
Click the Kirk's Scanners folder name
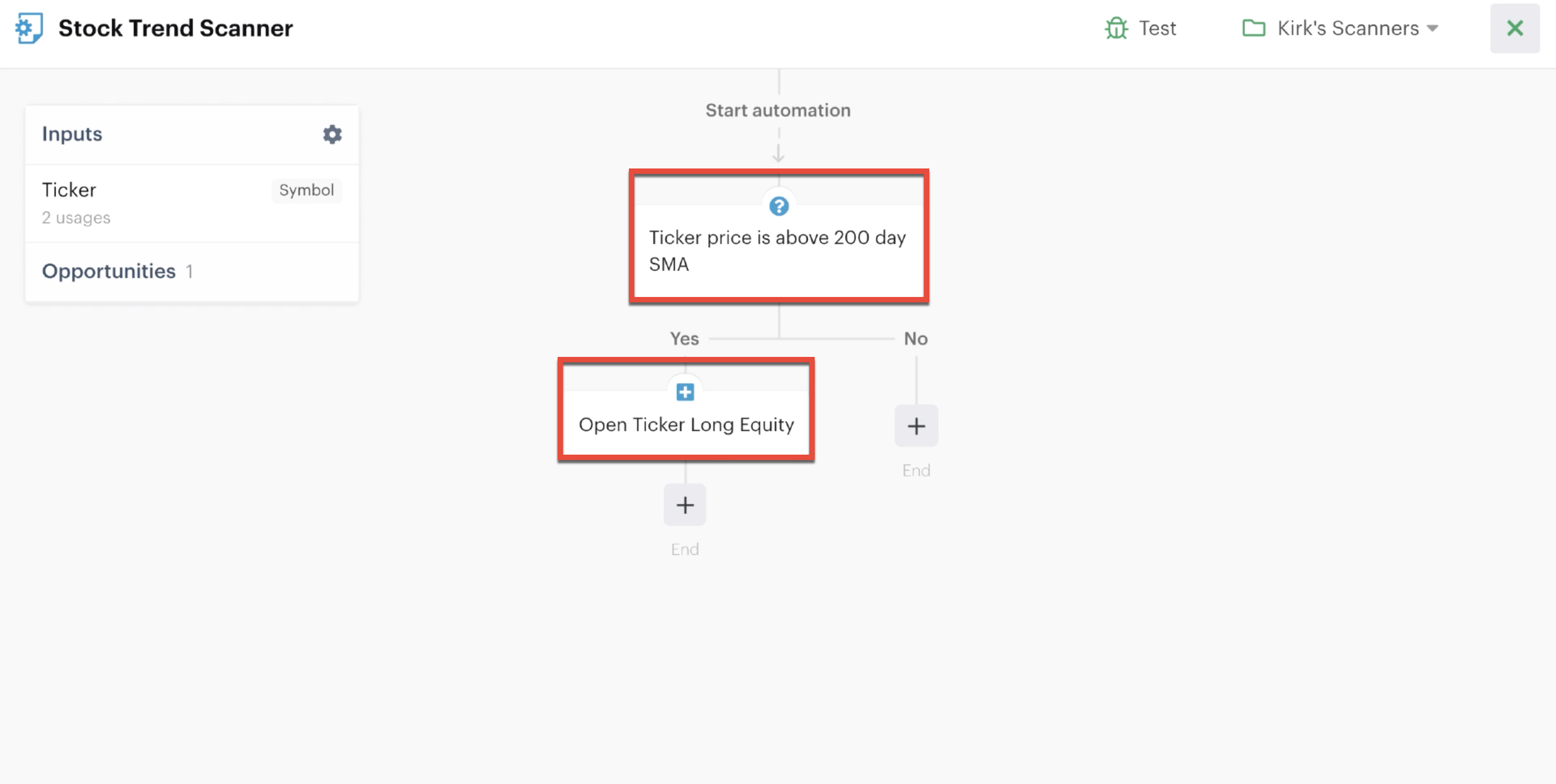pos(1347,29)
